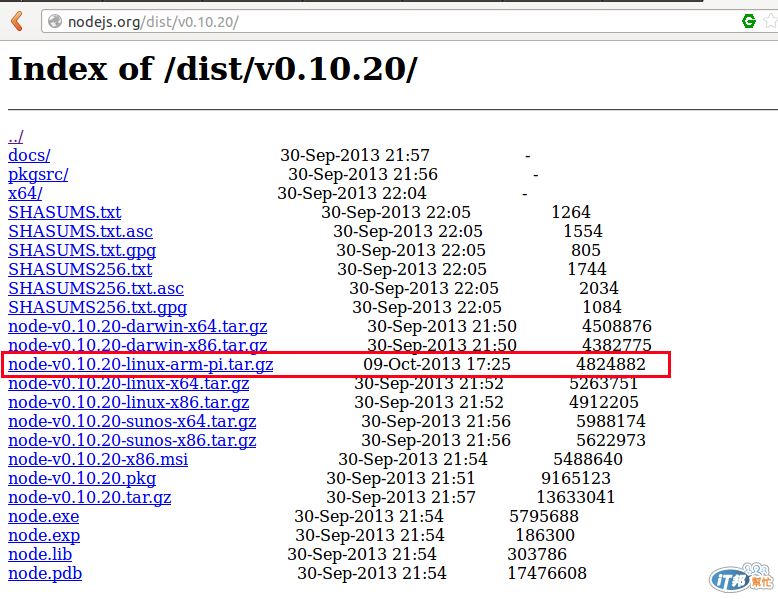Click the file size 186300
The width and height of the screenshot is (778, 599).
pos(545,535)
